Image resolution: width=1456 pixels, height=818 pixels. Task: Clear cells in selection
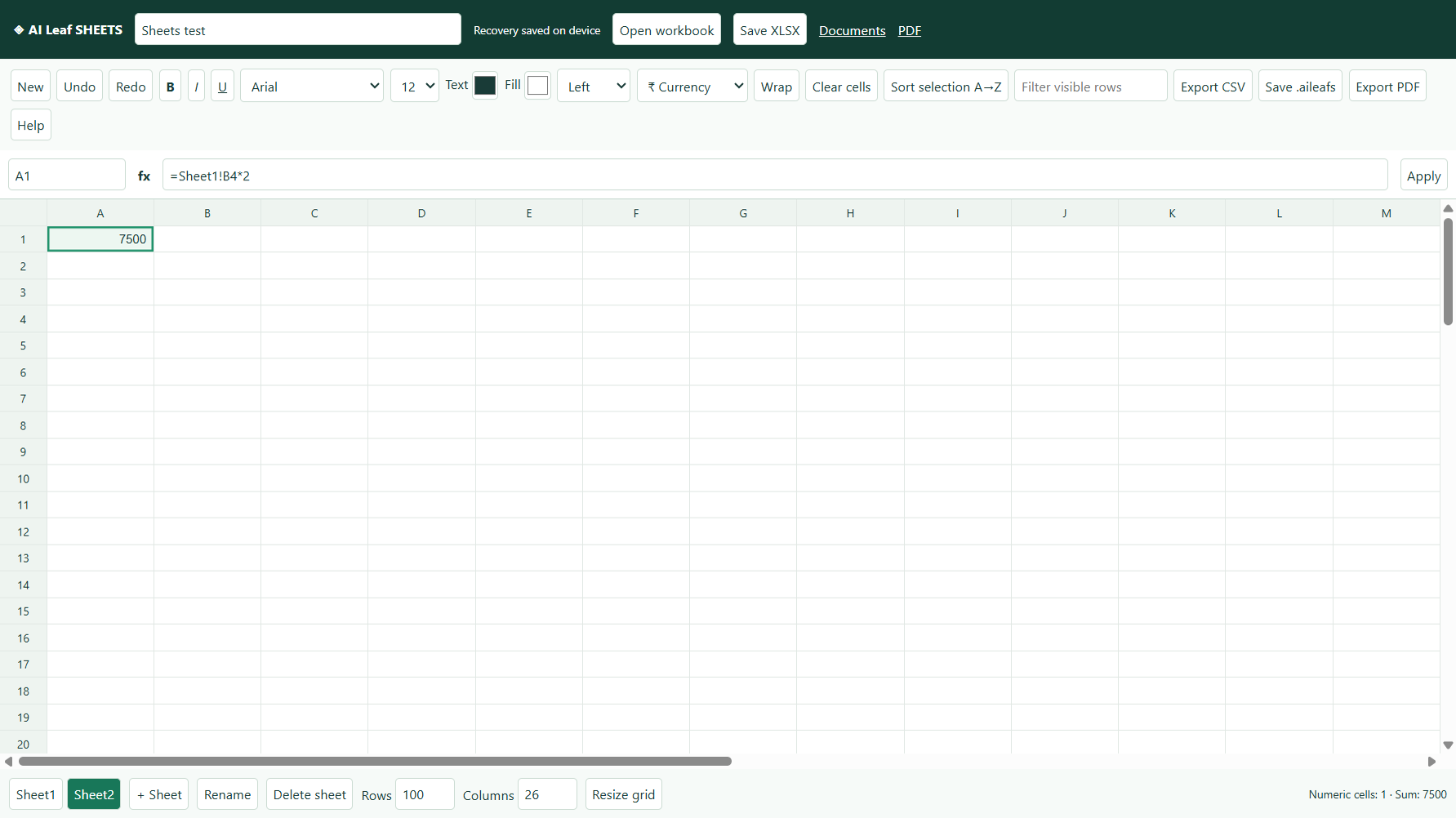point(841,86)
